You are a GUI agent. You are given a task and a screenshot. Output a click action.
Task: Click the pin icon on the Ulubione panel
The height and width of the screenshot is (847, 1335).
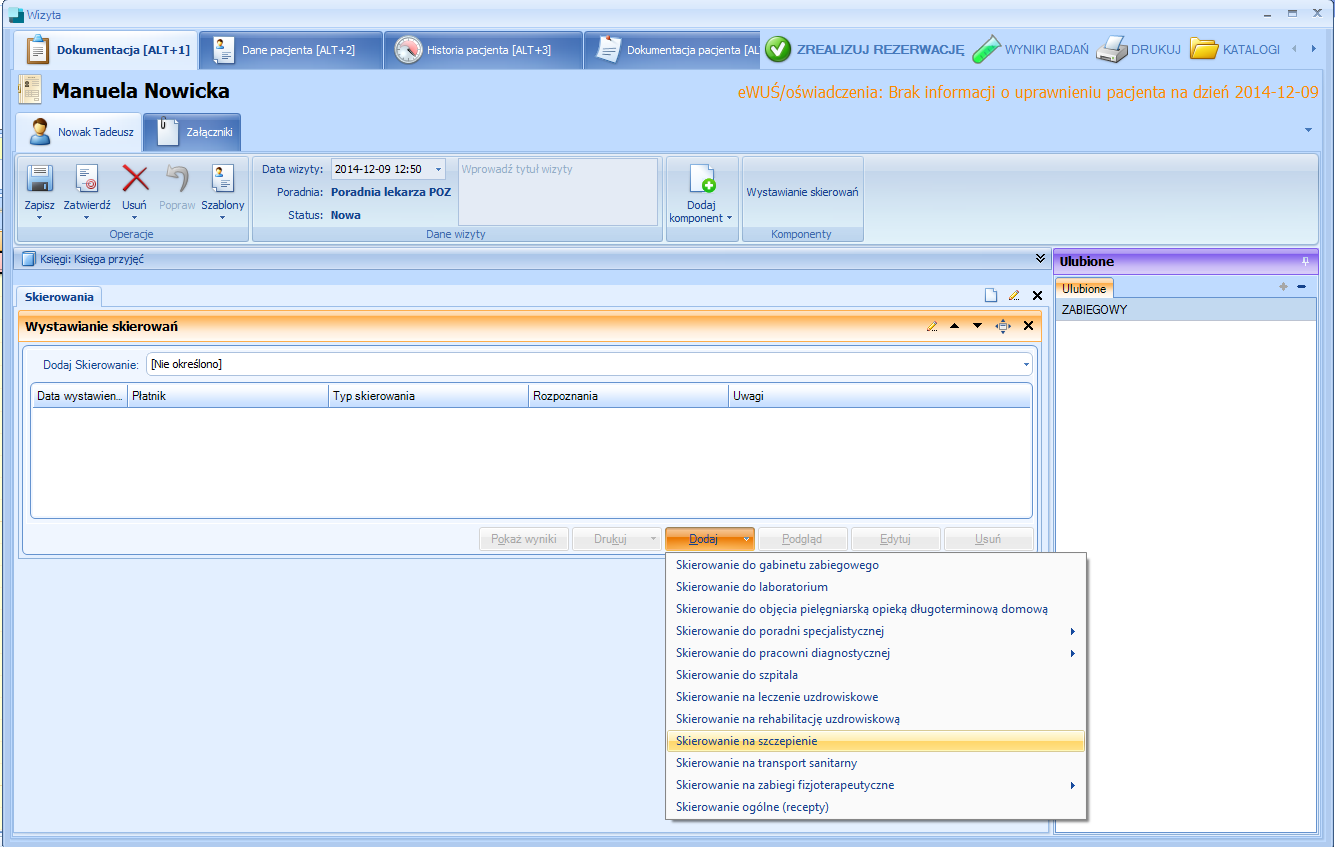click(x=1304, y=261)
